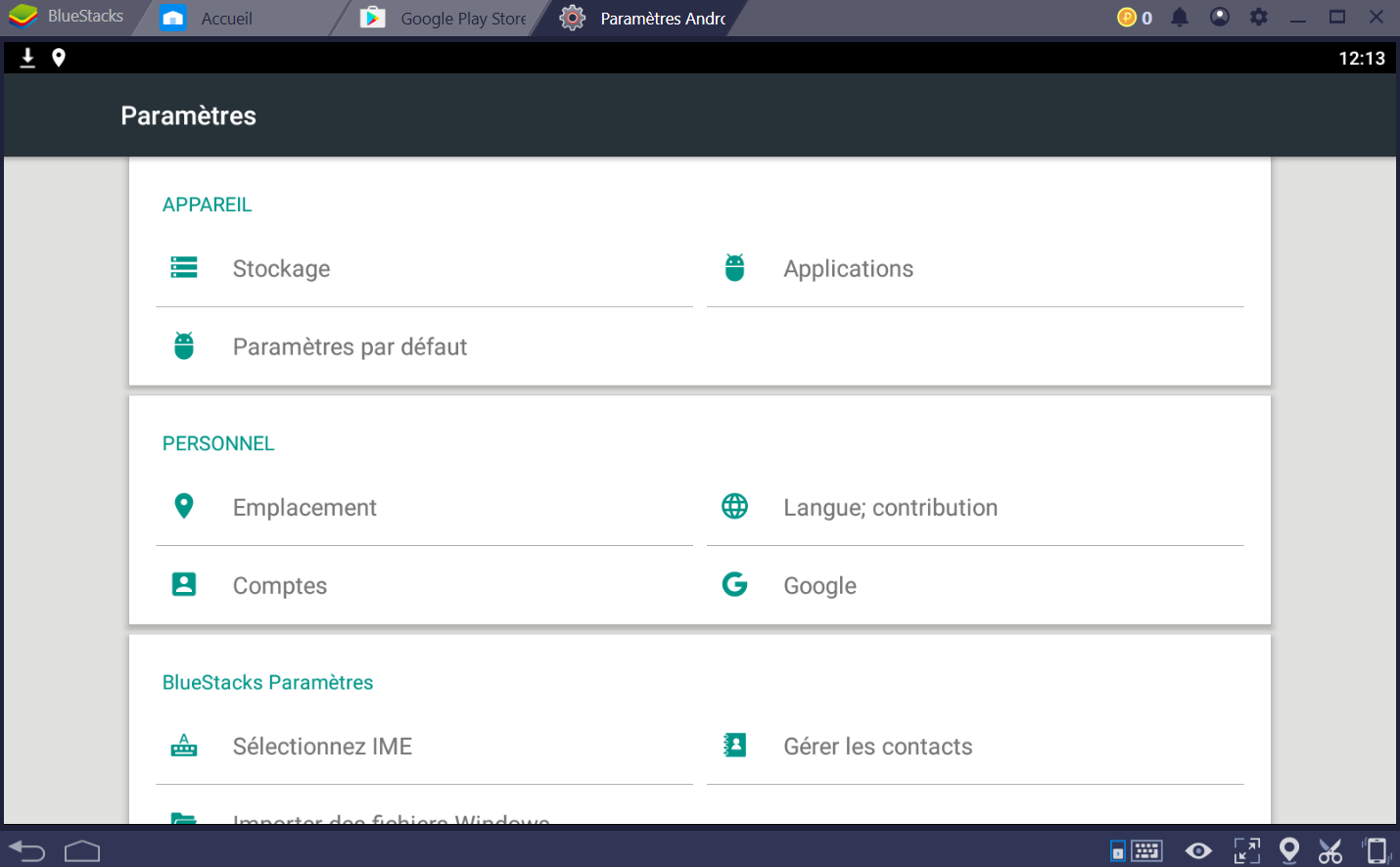The height and width of the screenshot is (867, 1400).
Task: Open the Stockage storage icon
Action: coord(184,267)
